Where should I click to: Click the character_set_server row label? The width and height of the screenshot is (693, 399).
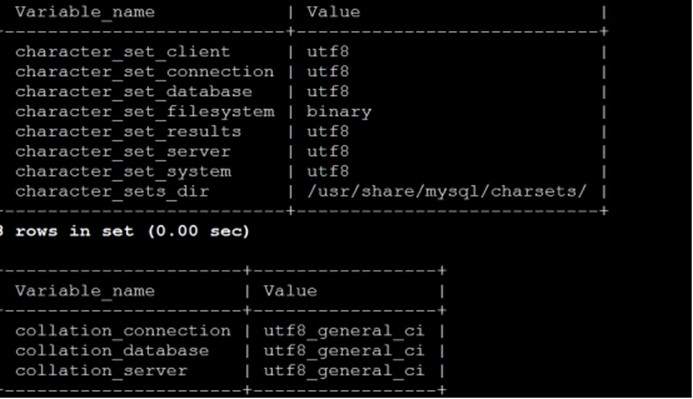point(122,152)
